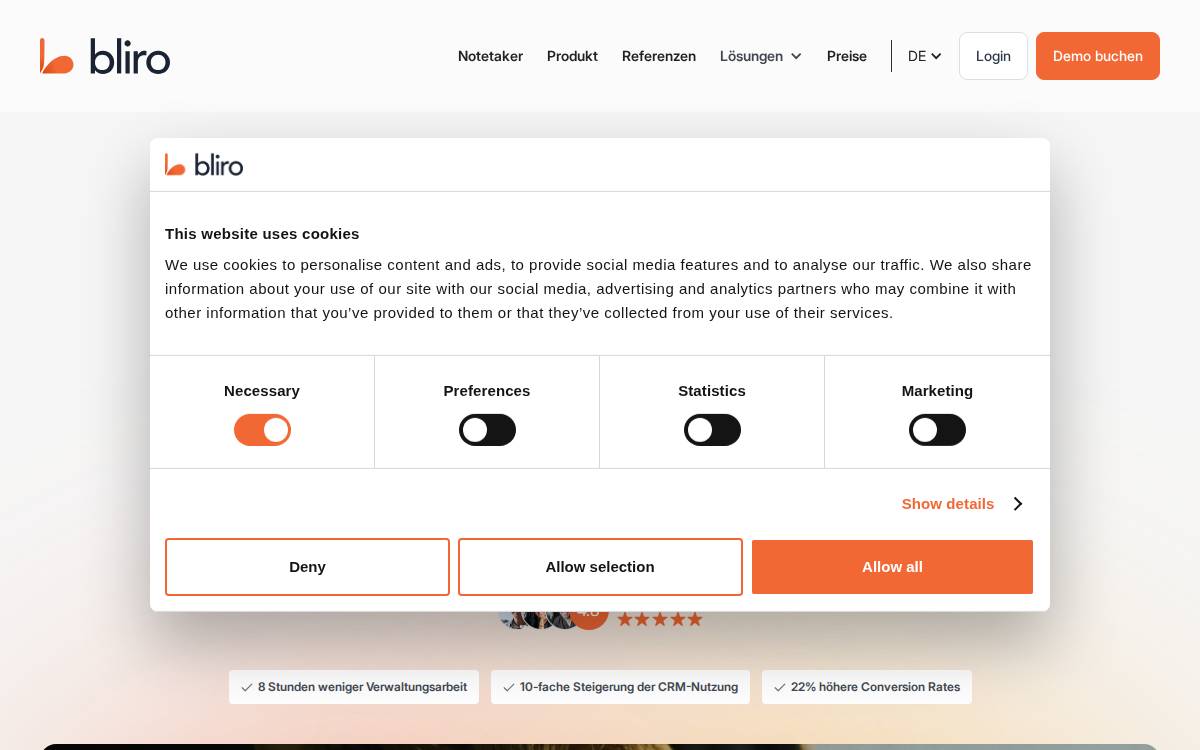
Task: Deny all cookies
Action: pyautogui.click(x=307, y=567)
